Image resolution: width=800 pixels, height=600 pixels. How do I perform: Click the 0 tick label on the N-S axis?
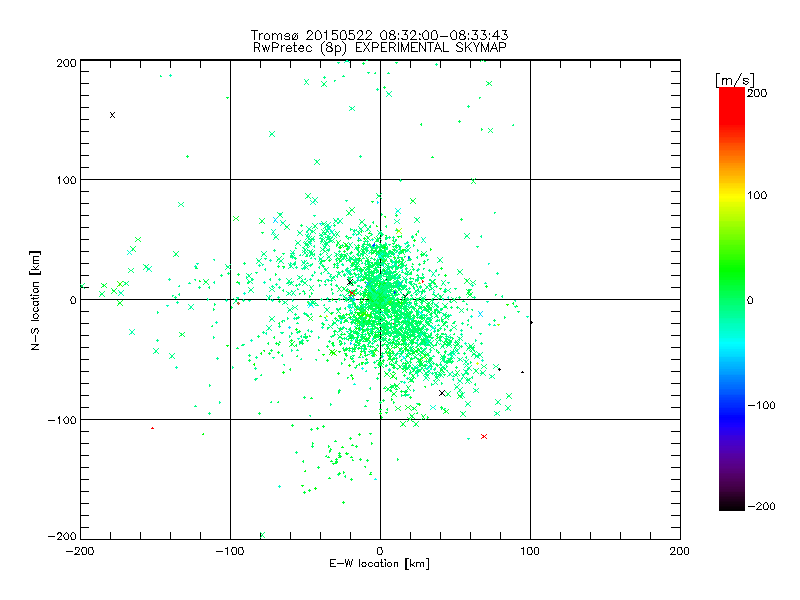(x=73, y=300)
